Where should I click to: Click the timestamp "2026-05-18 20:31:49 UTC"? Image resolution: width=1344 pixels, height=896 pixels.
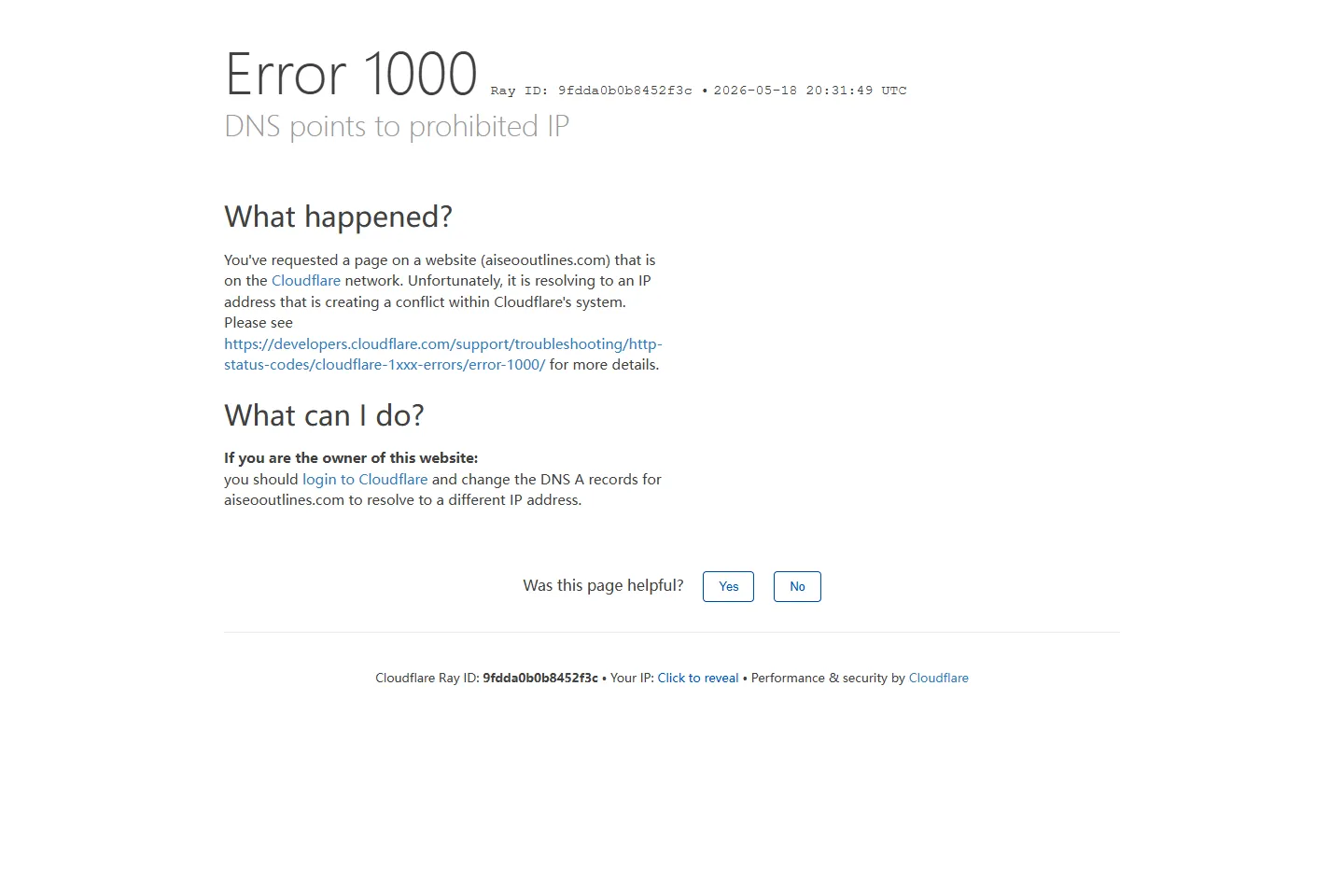coord(810,91)
